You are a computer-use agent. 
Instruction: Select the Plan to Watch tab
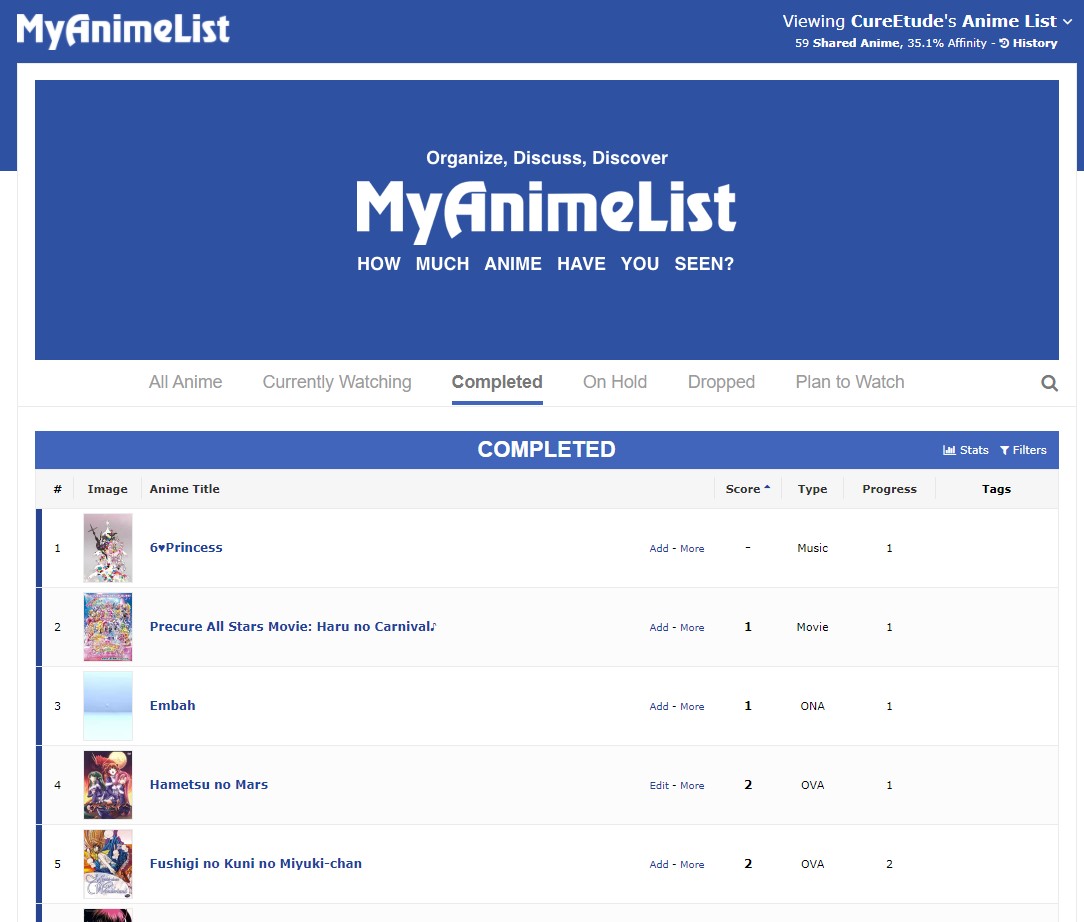tap(849, 382)
